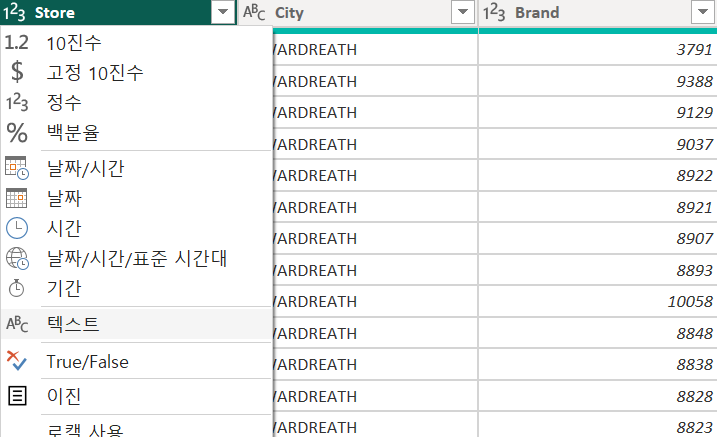Click the Store column data type icon
Screen dimensions: 717x437
15,12
